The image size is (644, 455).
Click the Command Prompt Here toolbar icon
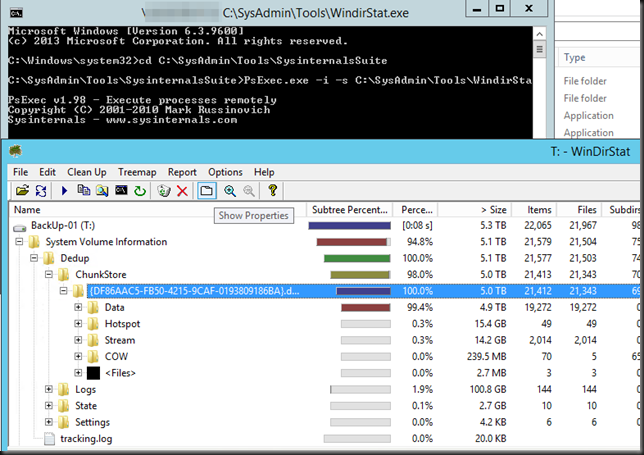121,190
